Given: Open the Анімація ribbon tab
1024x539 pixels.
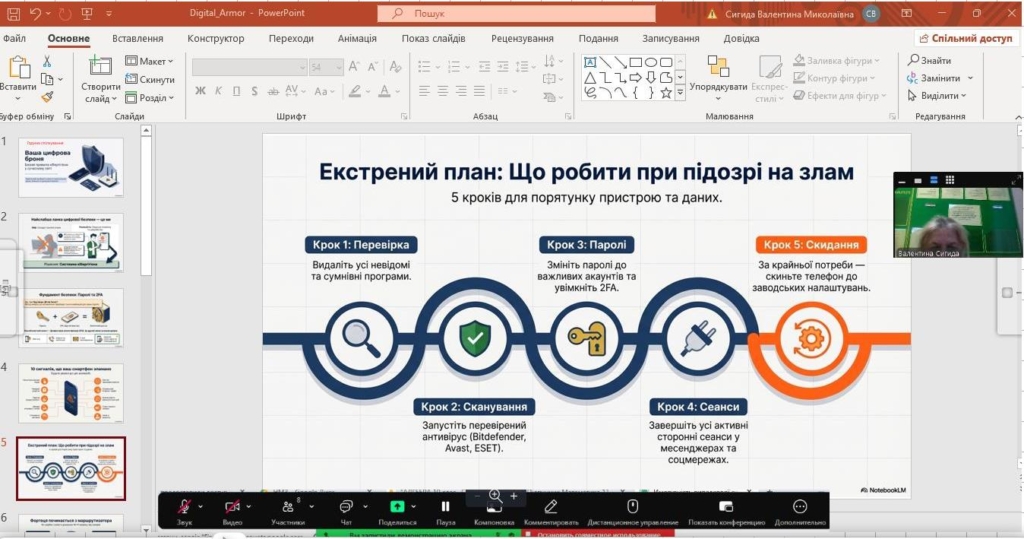Looking at the screenshot, I should (x=357, y=39).
